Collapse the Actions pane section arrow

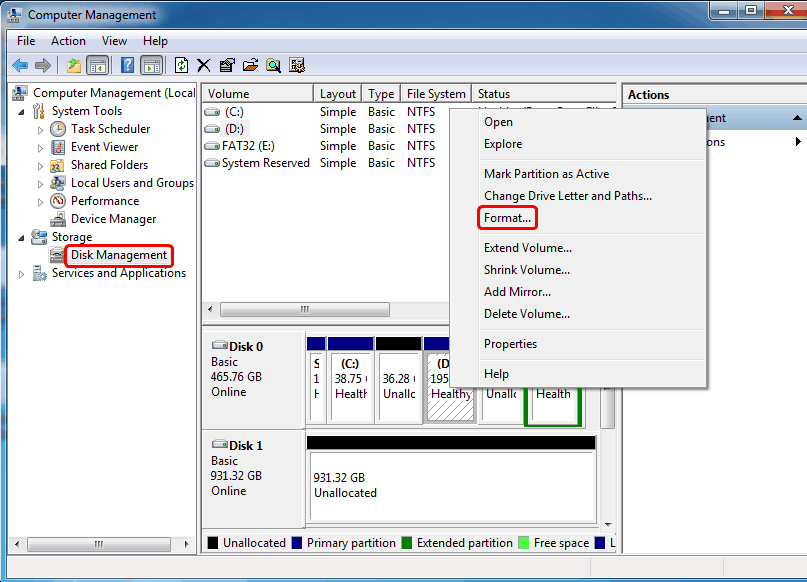click(797, 118)
